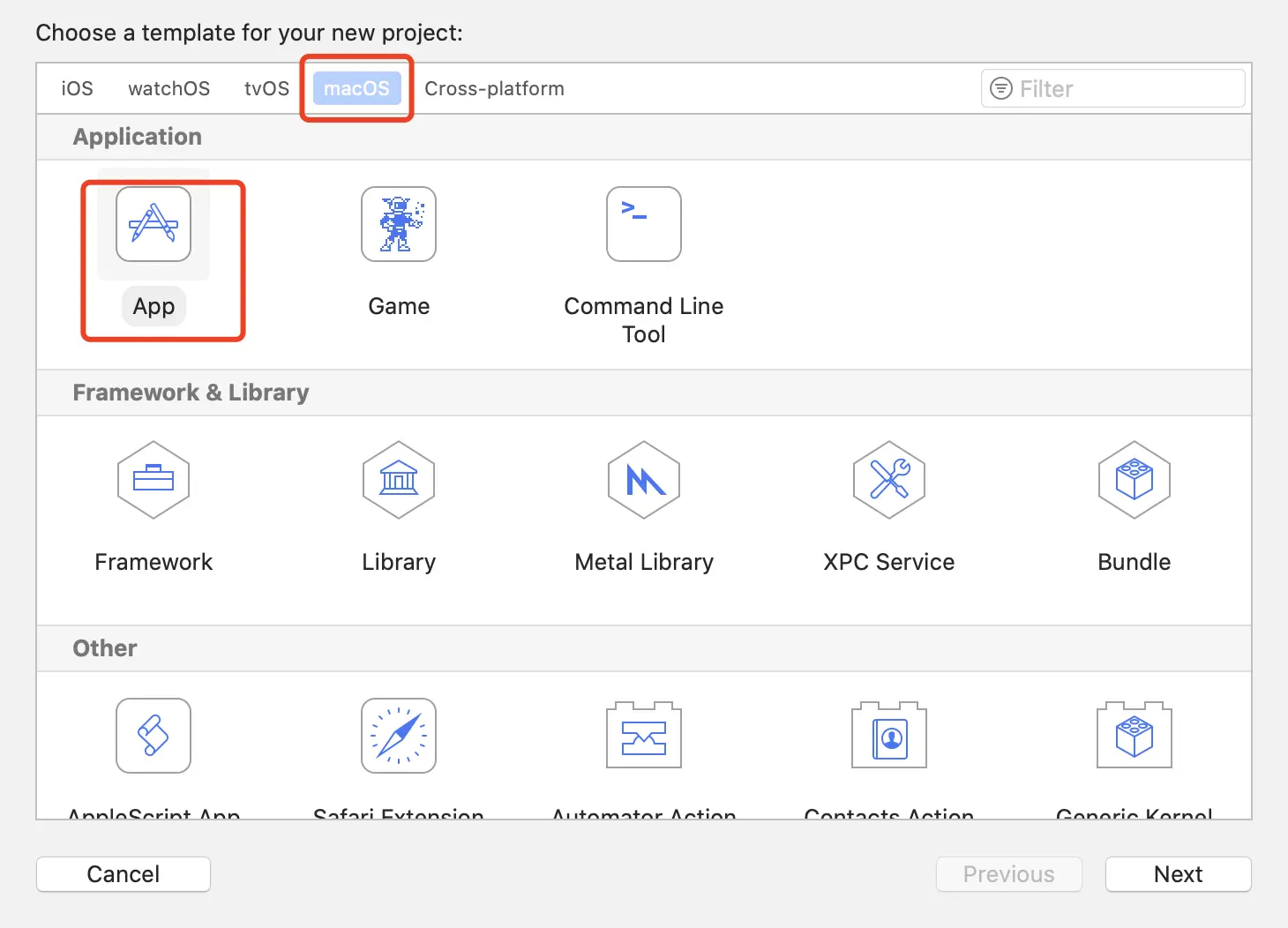Screen dimensions: 1288x928
Task: Click the "Game" template label
Action: point(399,306)
